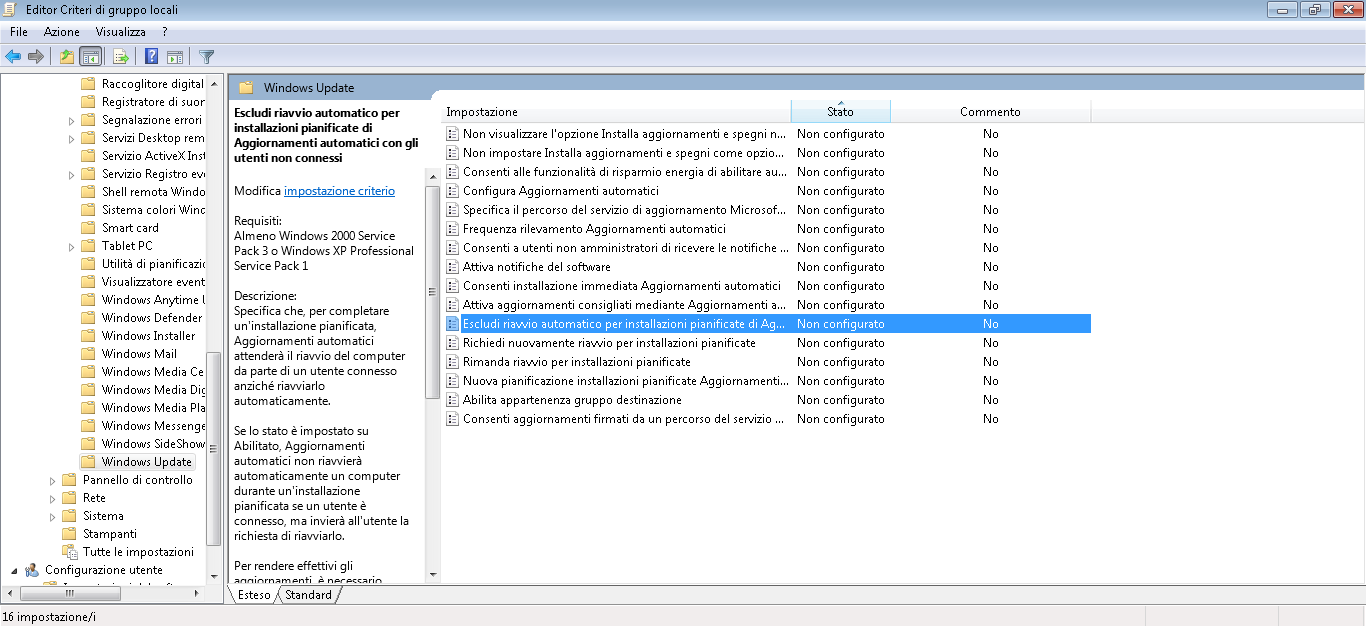Select the Servizio ActiveX Installer tree item

coord(153,156)
